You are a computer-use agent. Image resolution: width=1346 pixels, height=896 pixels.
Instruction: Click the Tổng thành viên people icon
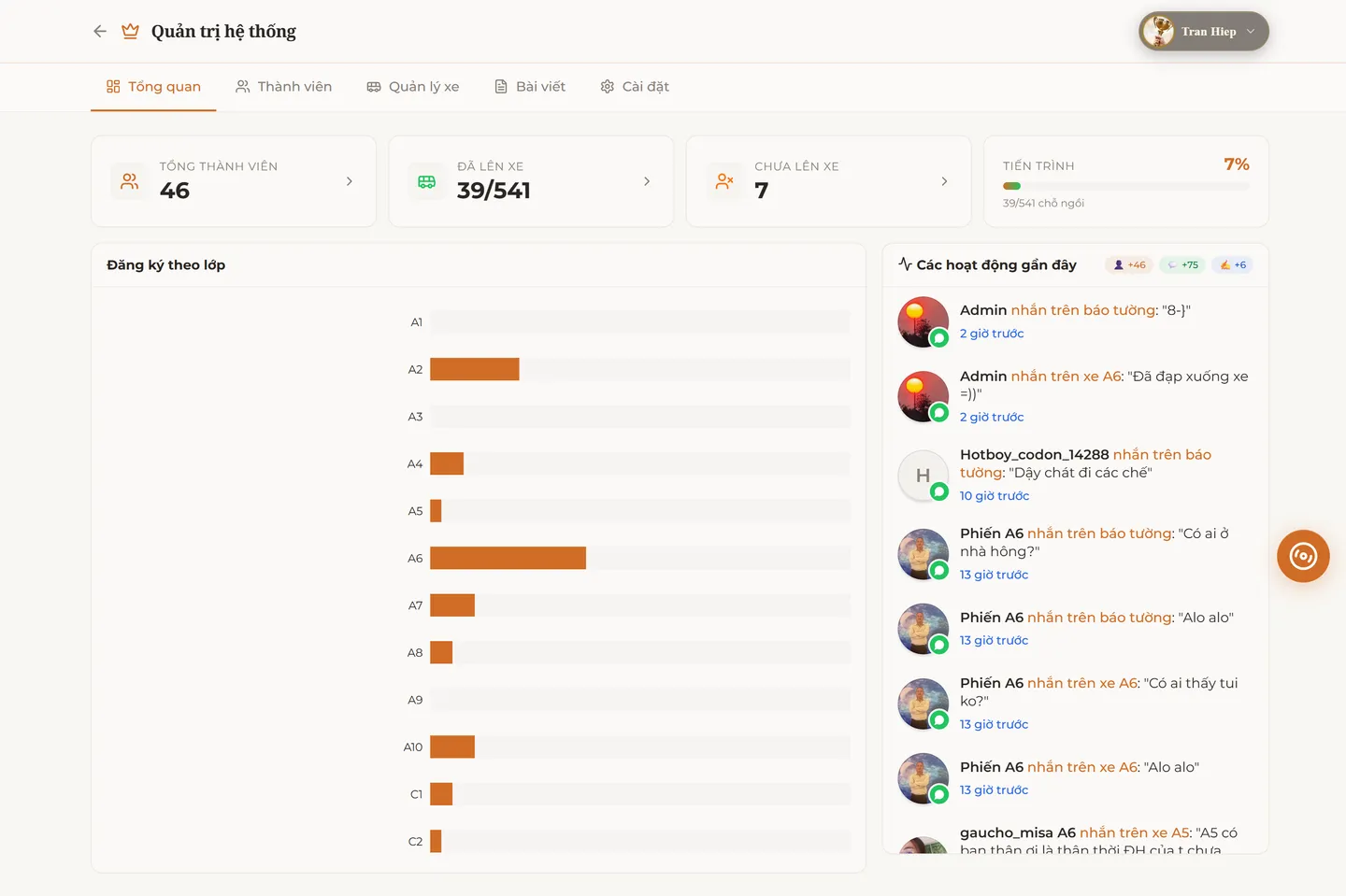[x=129, y=181]
